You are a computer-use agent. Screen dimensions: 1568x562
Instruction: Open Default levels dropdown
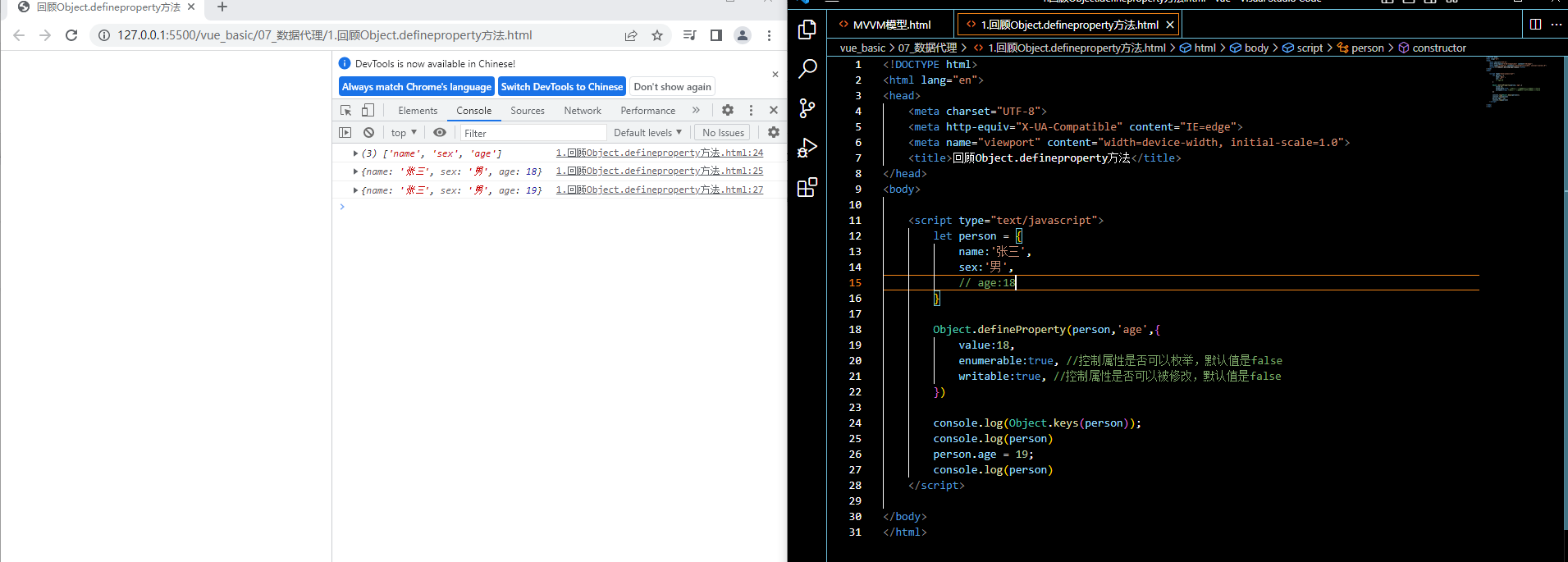pyautogui.click(x=647, y=132)
